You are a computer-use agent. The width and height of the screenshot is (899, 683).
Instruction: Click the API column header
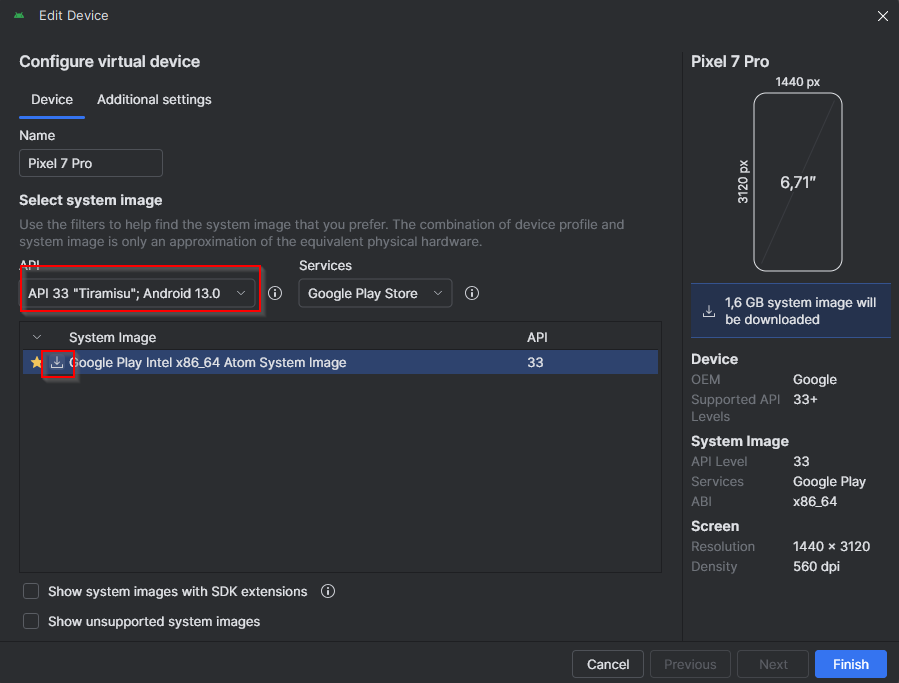(537, 337)
